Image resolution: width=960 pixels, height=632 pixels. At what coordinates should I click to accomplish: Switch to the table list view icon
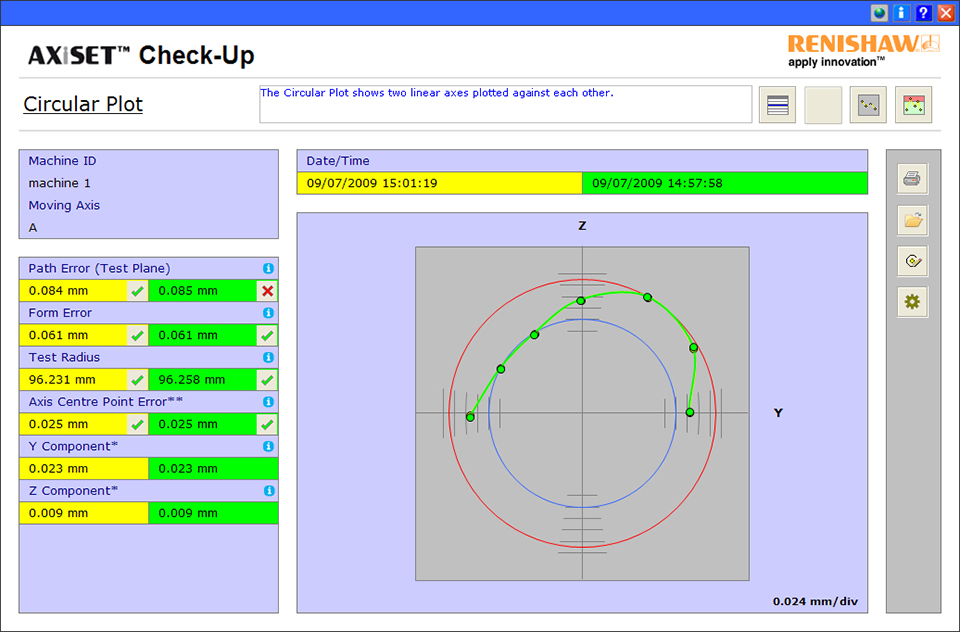click(777, 105)
